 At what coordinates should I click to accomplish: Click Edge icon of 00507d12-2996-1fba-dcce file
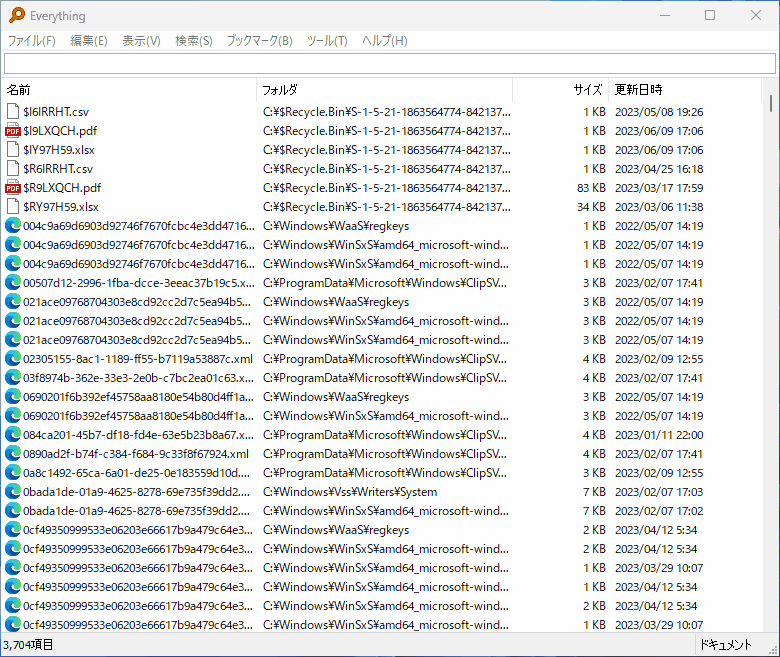tap(13, 282)
